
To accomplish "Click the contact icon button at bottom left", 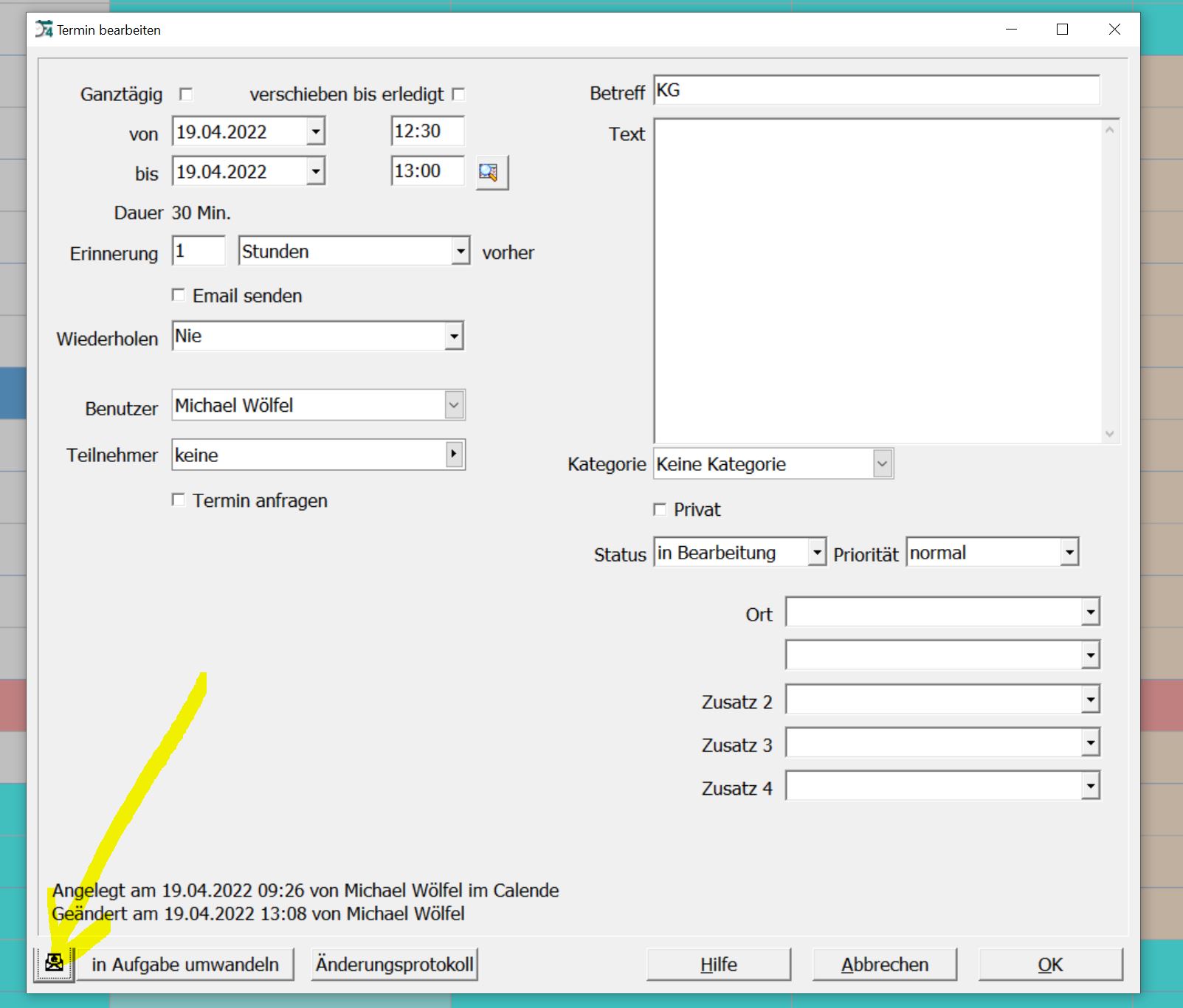I will coord(54,963).
